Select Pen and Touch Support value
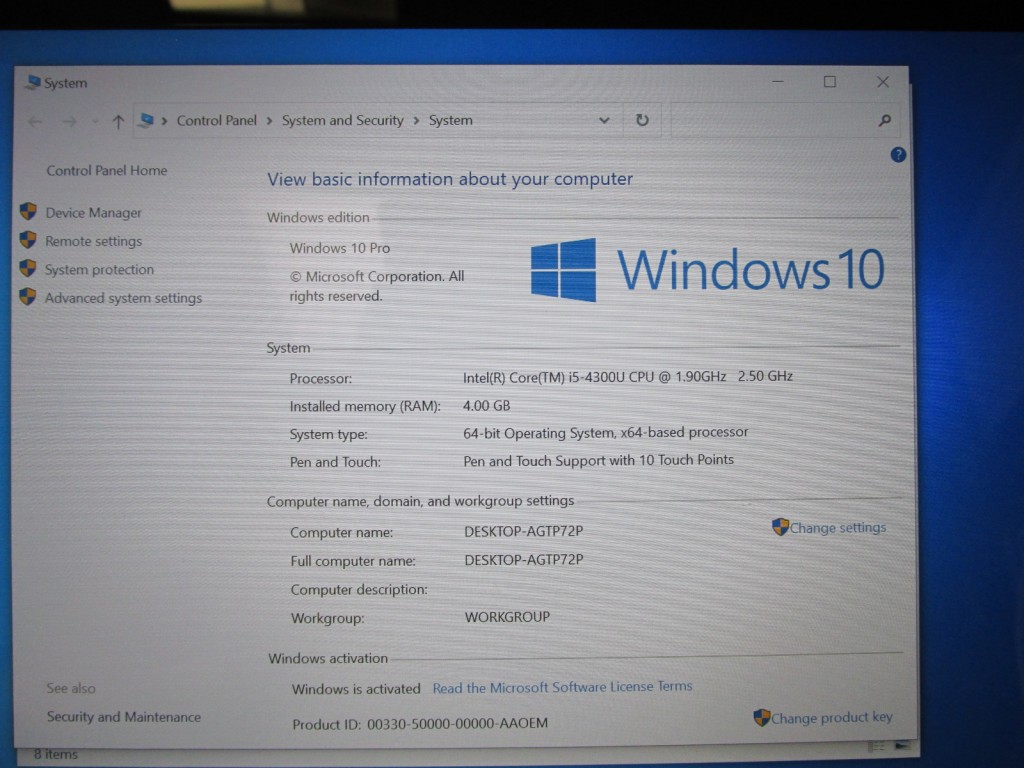The image size is (1024, 768). 598,460
